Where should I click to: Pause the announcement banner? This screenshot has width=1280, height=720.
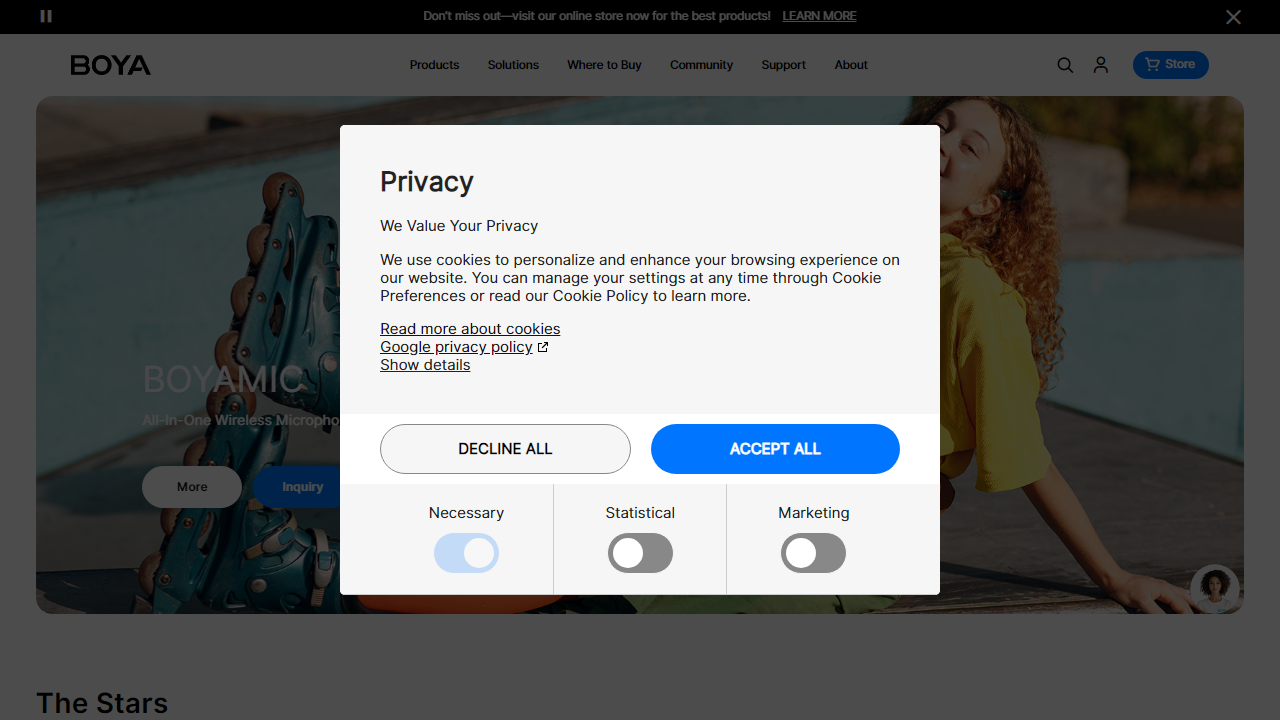[x=46, y=16]
